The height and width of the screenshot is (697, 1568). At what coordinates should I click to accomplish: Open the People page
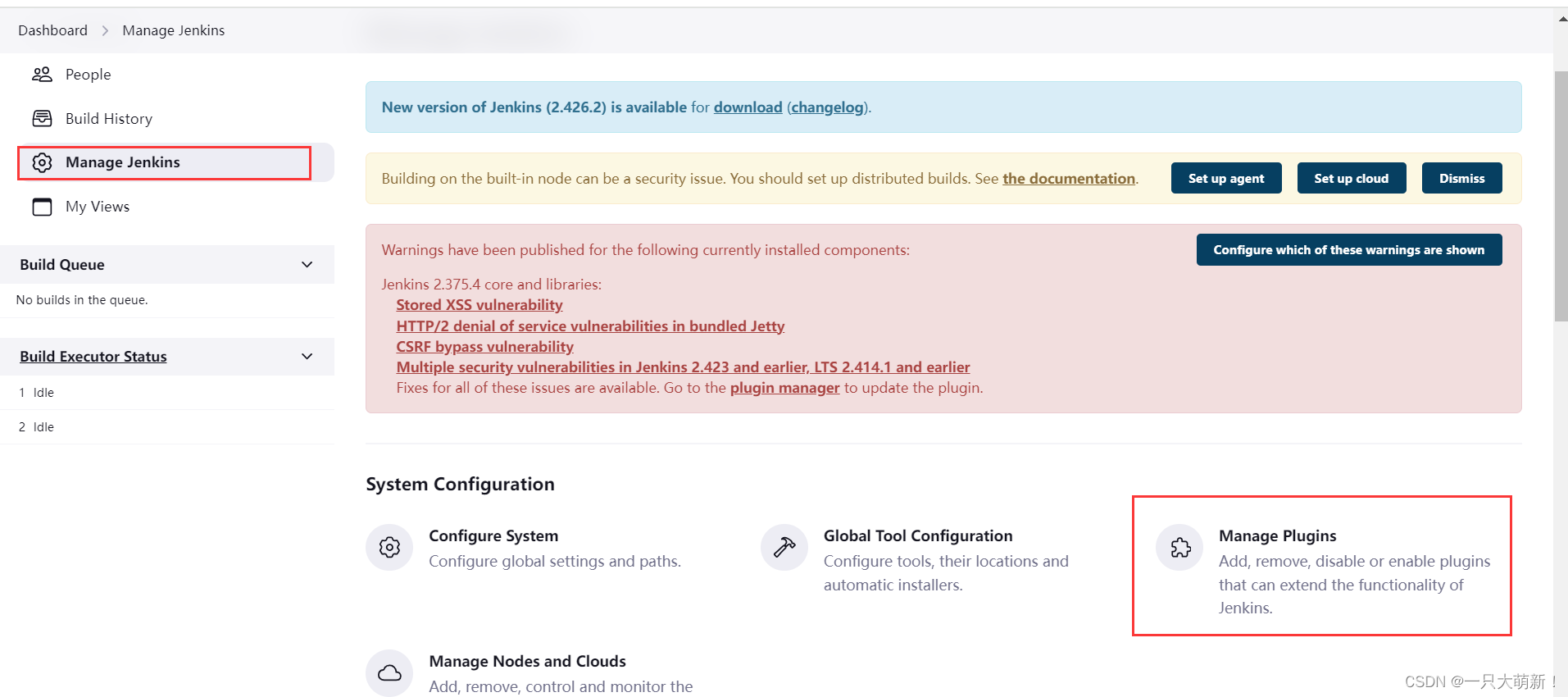click(x=88, y=75)
